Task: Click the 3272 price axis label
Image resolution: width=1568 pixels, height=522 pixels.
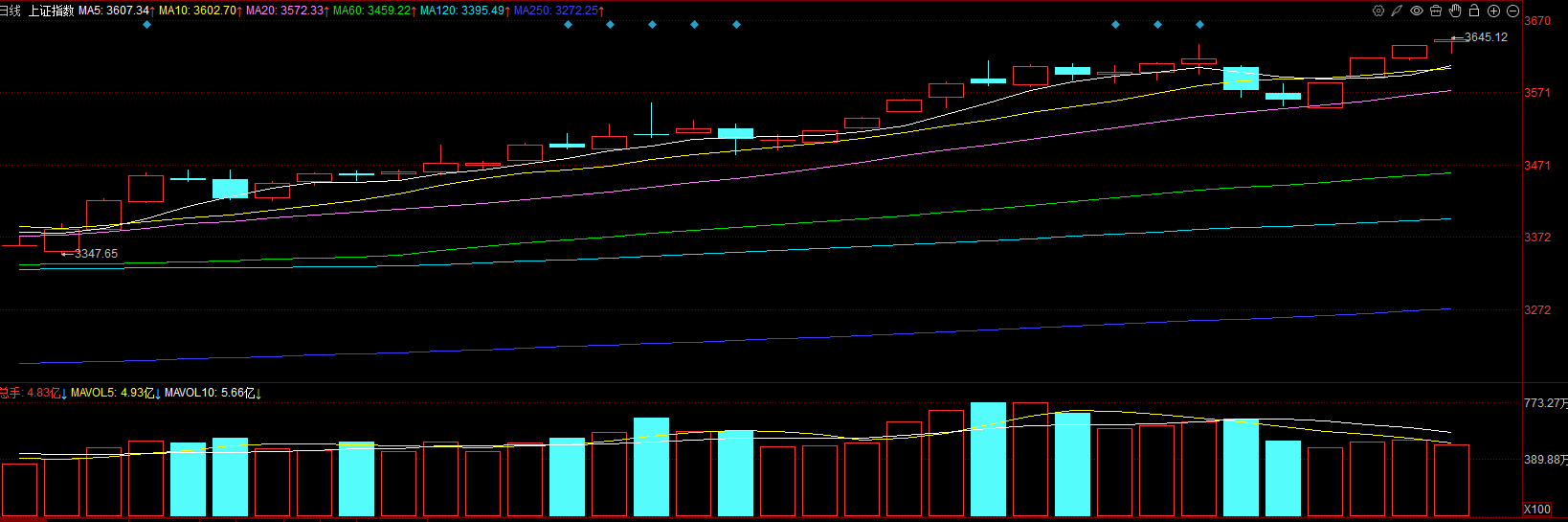Action: pos(1537,310)
